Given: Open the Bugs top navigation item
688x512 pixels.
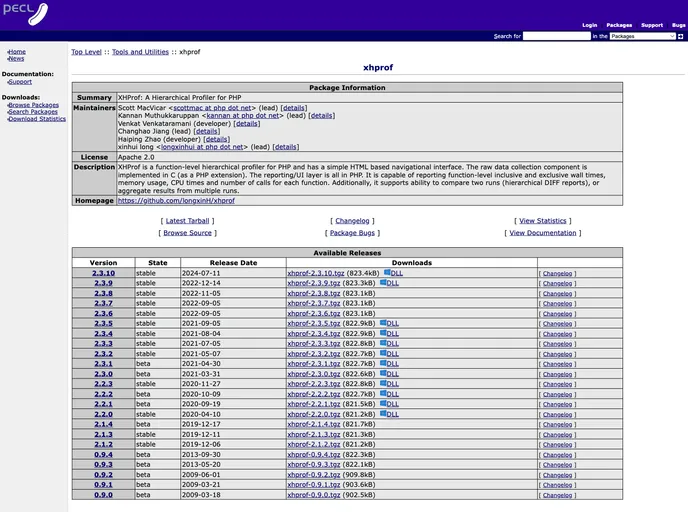Looking at the screenshot, I should coord(678,25).
